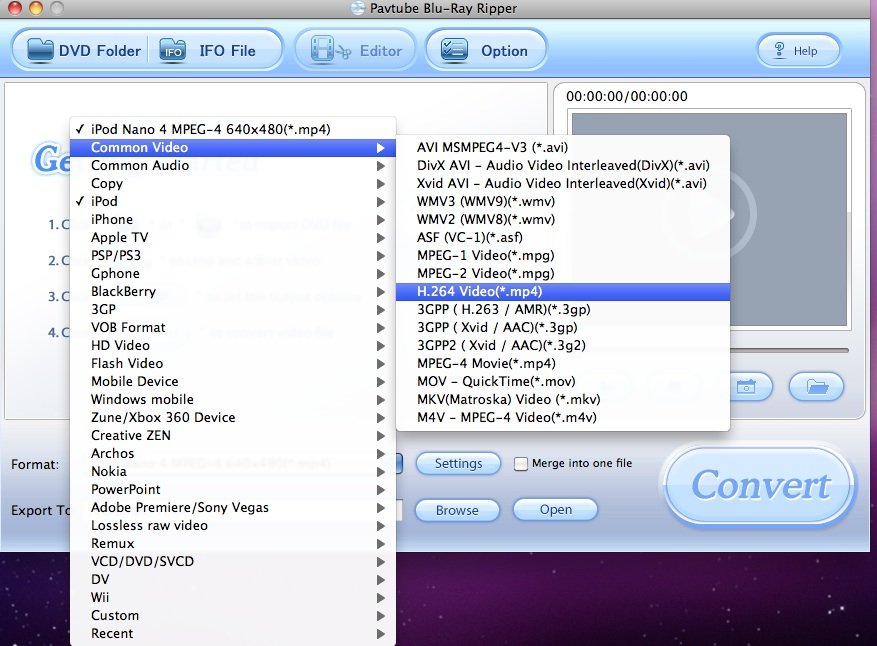The width and height of the screenshot is (877, 646).
Task: Open the VOB Format menu category
Action: point(233,328)
